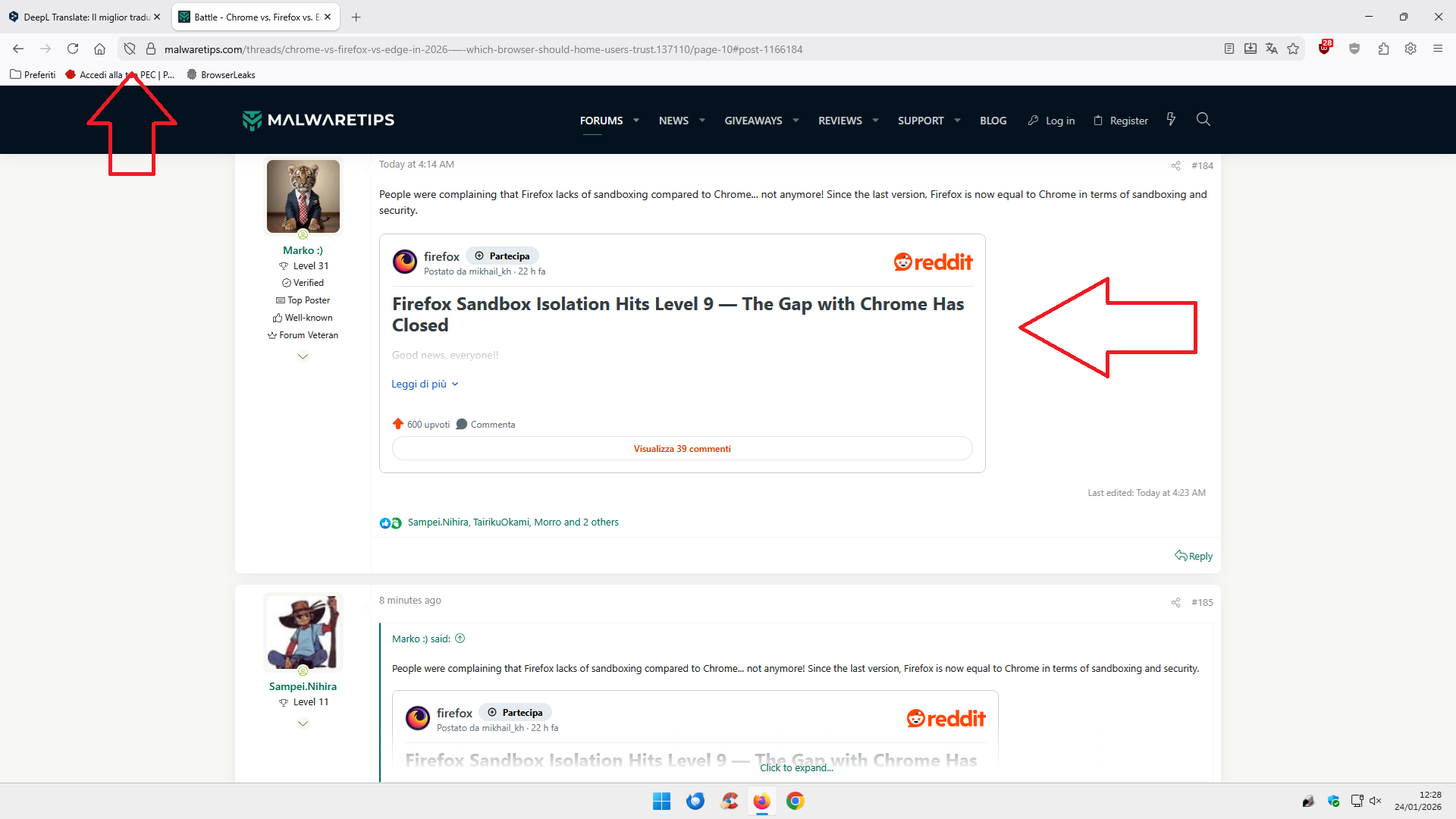The image size is (1456, 819).
Task: Expand Leggi di più in Reddit embed
Action: pyautogui.click(x=425, y=384)
